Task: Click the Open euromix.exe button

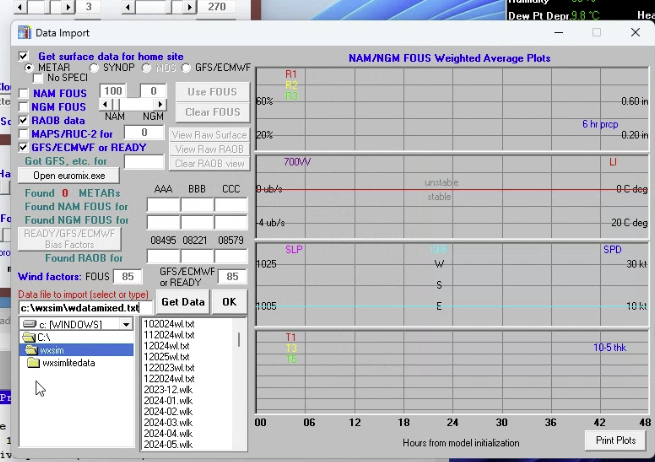Action: click(x=69, y=176)
